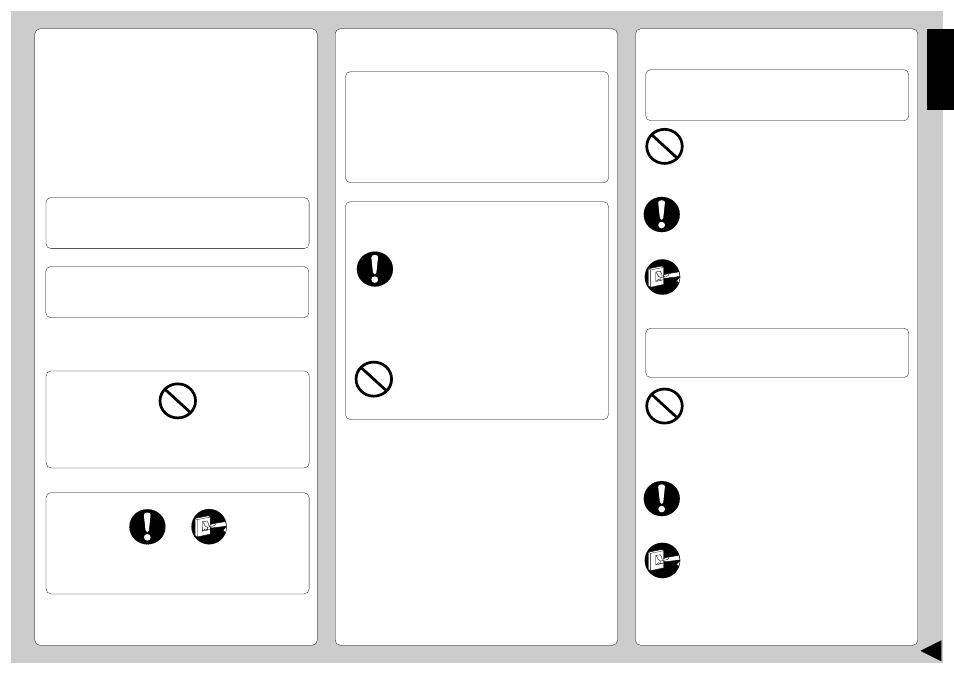
Task: Click the first prohibition icon in the right column
Action: pyautogui.click(x=664, y=147)
